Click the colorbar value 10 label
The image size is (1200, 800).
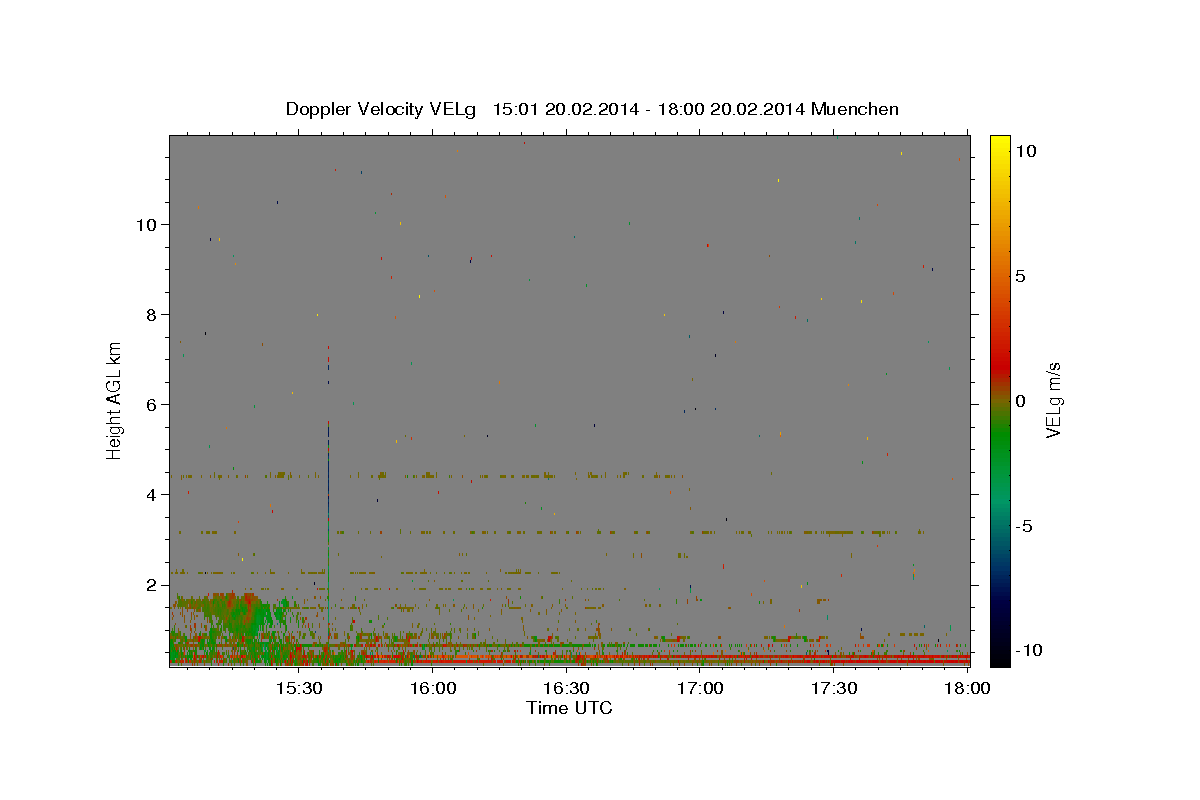[1026, 151]
